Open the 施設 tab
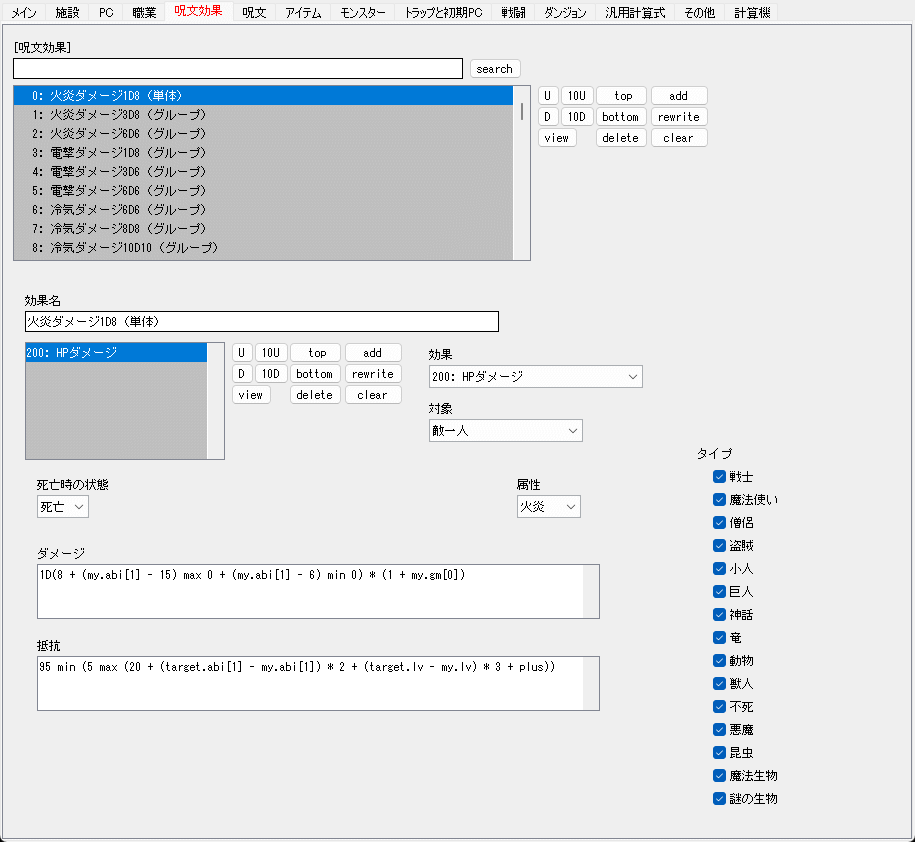Screen dimensions: 915x842 (x=67, y=12)
